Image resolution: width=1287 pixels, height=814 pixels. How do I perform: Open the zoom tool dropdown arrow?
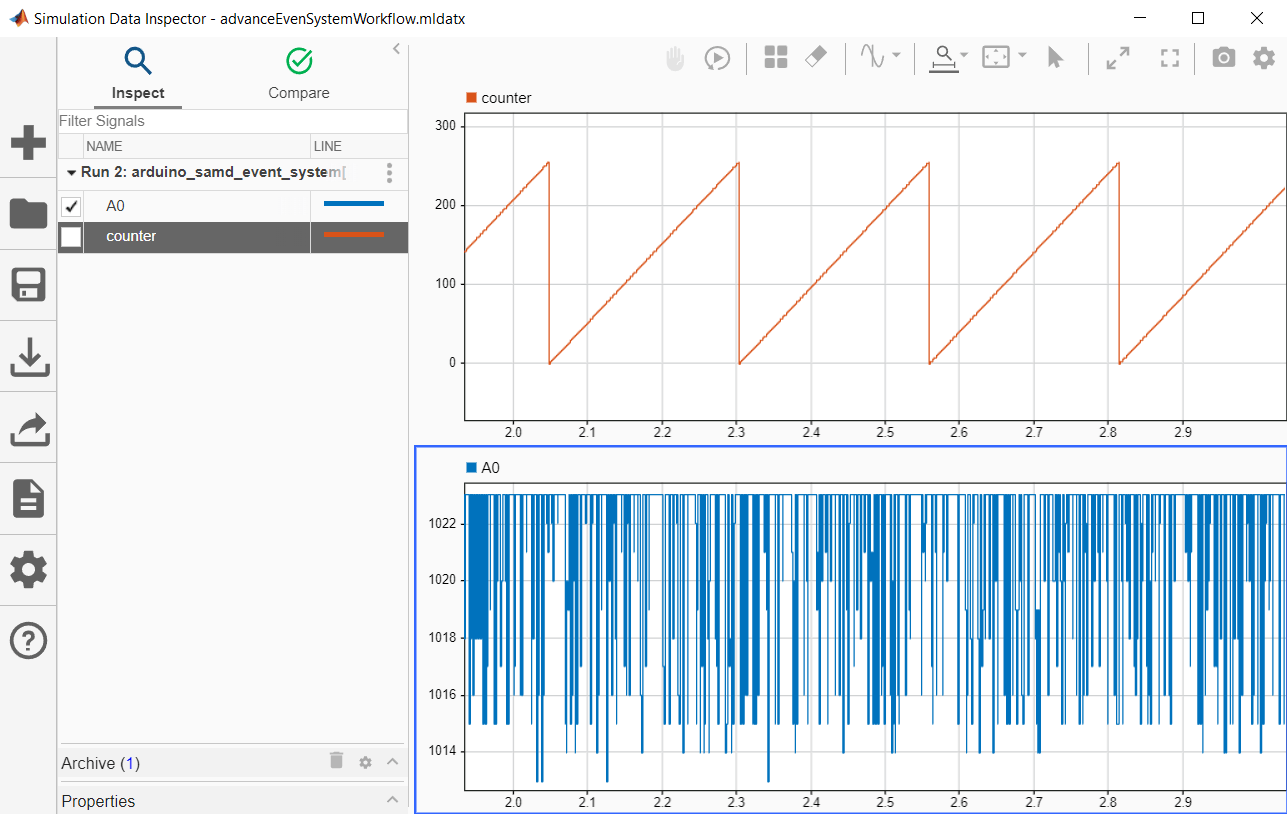[x=964, y=55]
